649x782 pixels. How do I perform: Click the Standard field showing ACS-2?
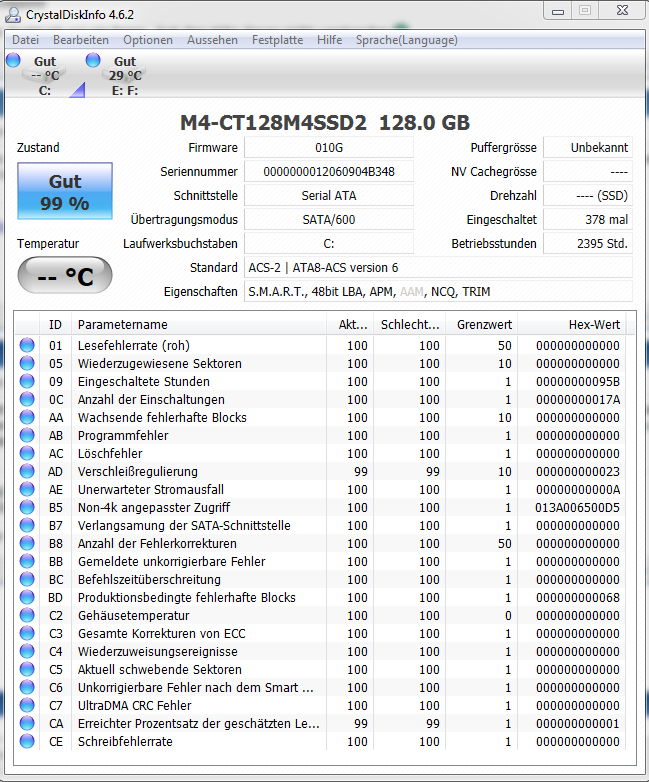point(438,268)
